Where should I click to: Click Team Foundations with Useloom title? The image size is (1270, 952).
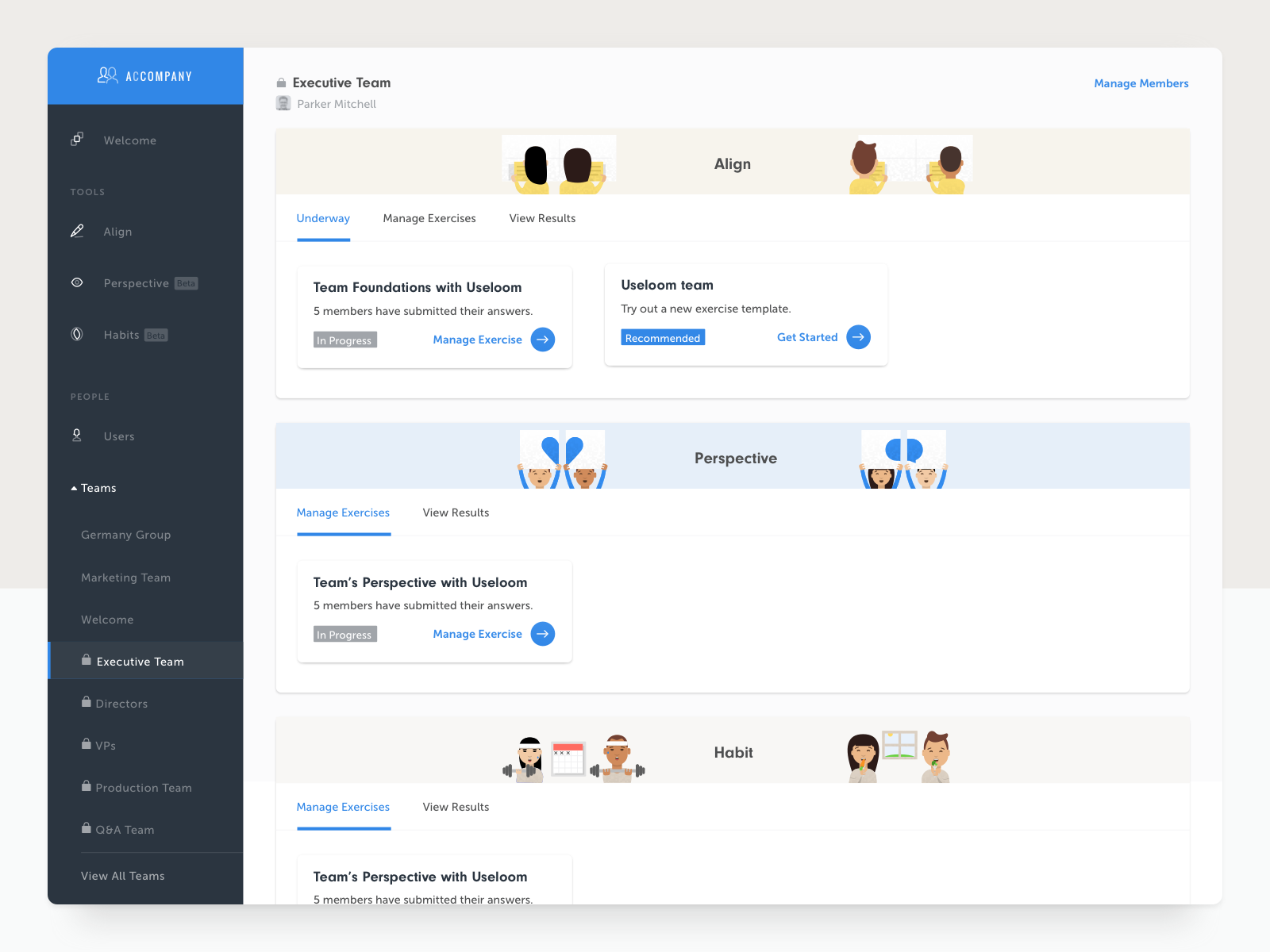coord(418,287)
